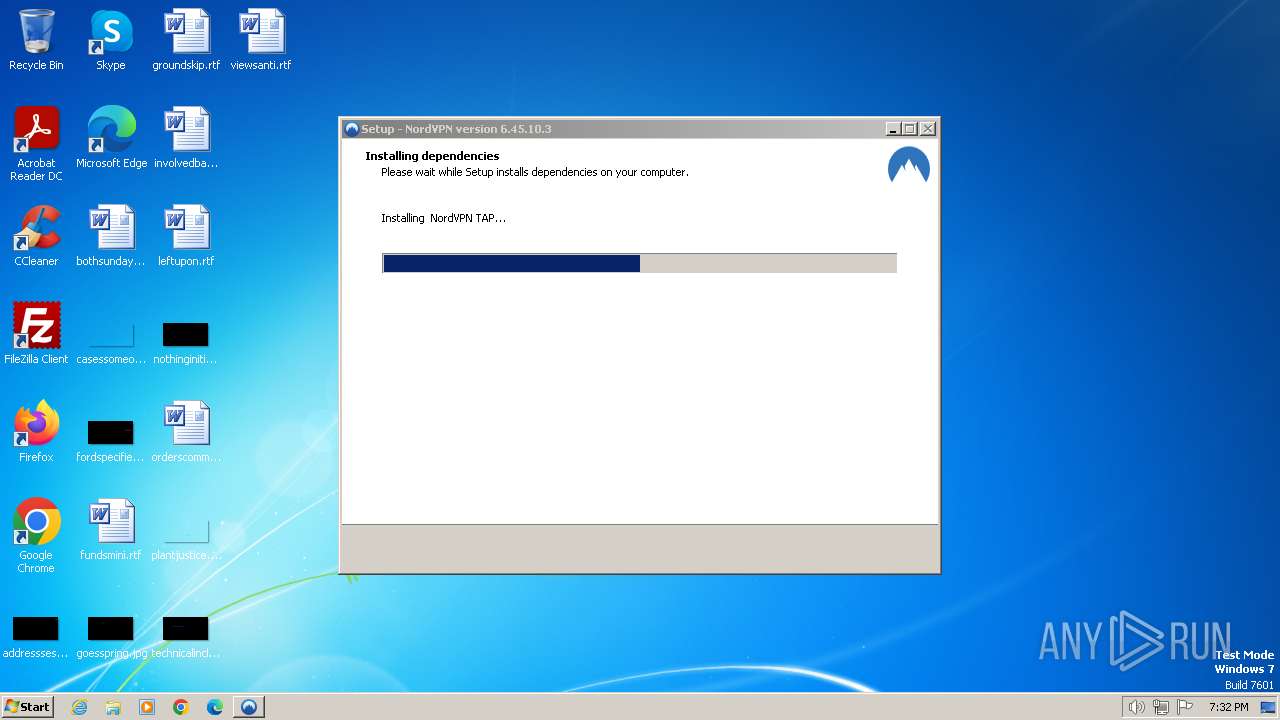This screenshot has width=1280, height=720.
Task: Select the involvedba... document icon
Action: click(x=186, y=137)
